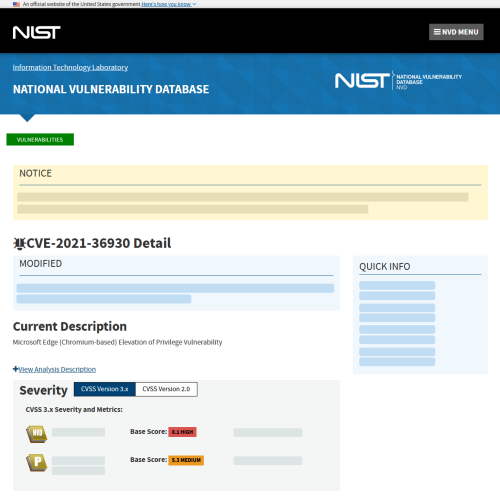Click the QUICK INFO heading

pos(385,266)
